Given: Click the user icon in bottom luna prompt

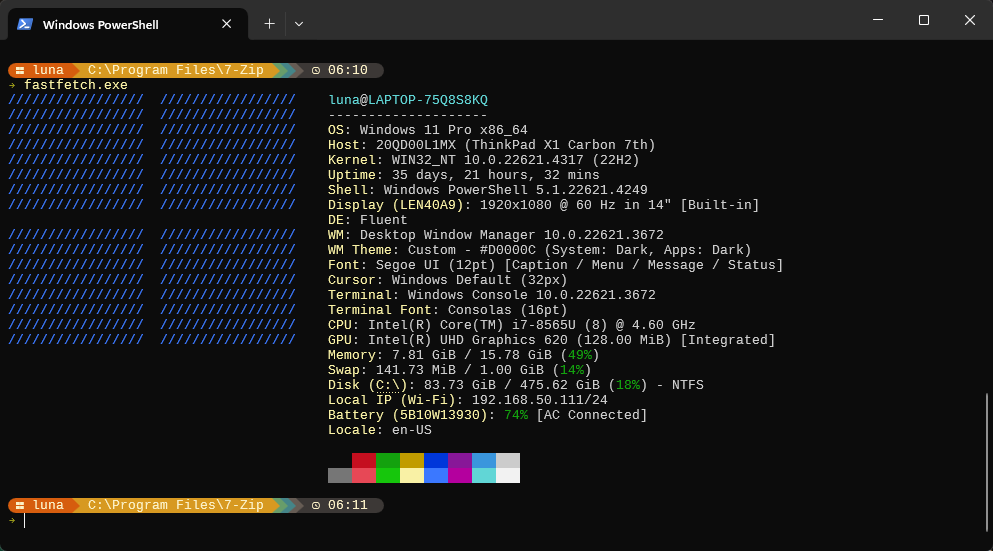Looking at the screenshot, I should click(20, 505).
